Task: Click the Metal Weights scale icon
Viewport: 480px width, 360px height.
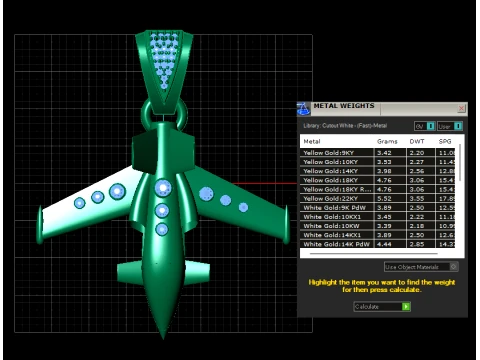Action: [x=303, y=109]
